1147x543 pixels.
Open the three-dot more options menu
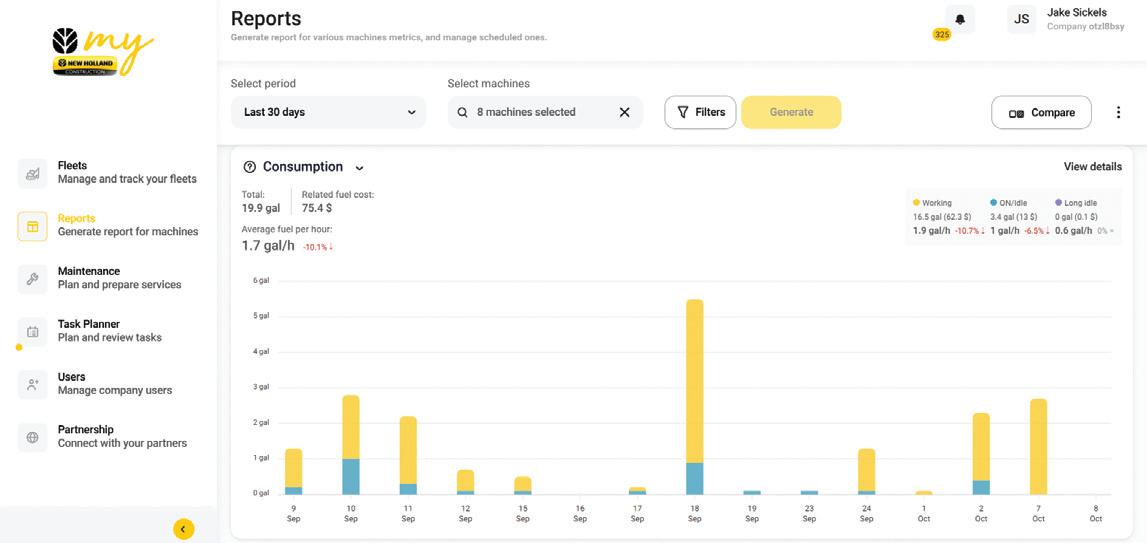pyautogui.click(x=1118, y=113)
